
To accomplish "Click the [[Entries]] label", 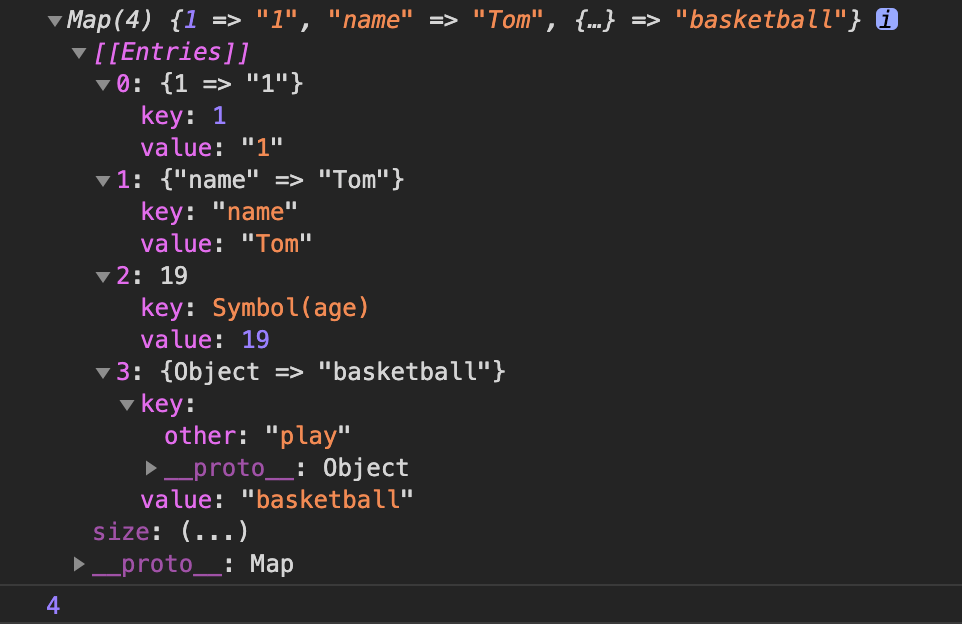I will 171,53.
